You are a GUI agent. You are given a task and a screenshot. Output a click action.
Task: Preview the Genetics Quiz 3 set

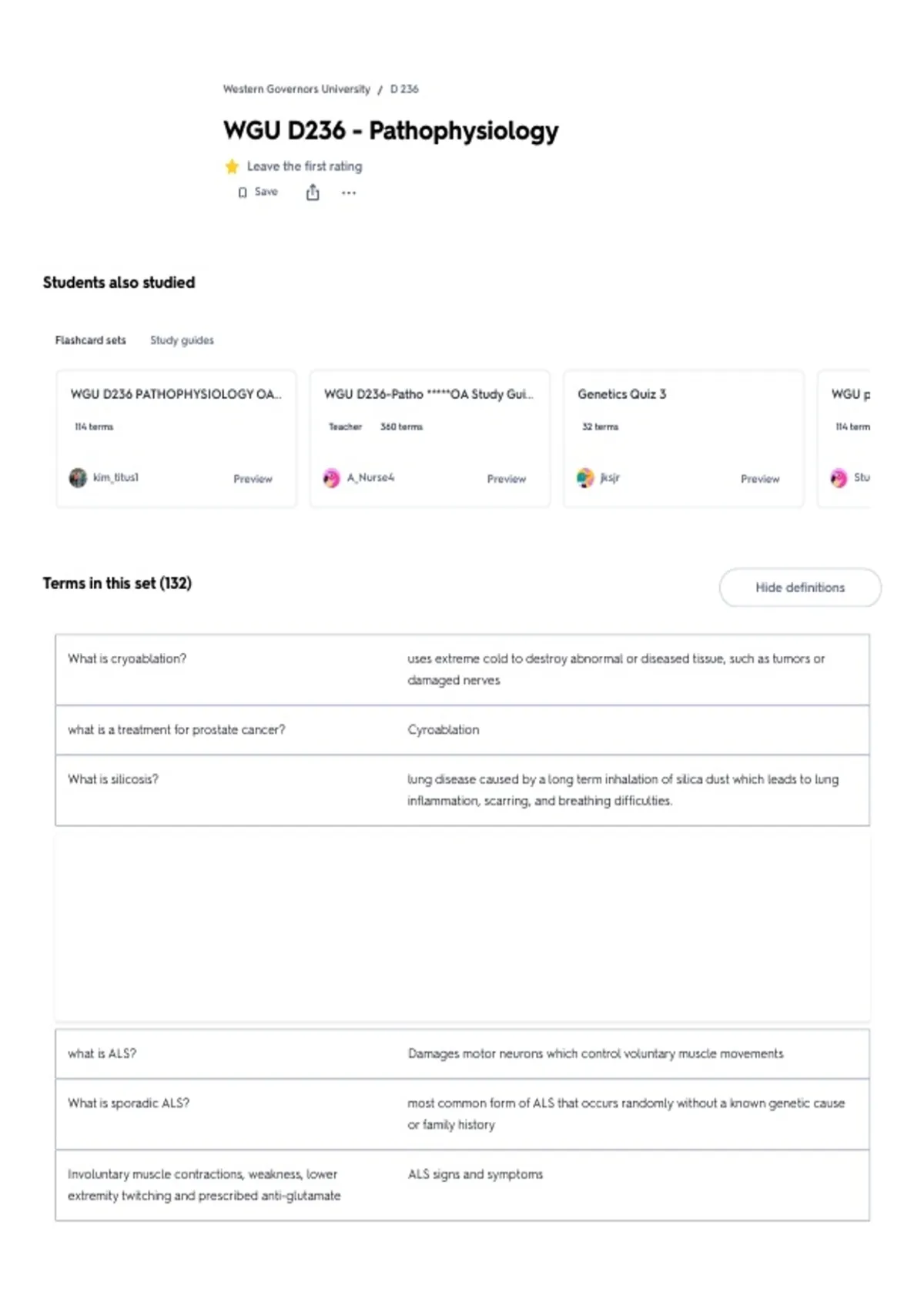(x=760, y=479)
